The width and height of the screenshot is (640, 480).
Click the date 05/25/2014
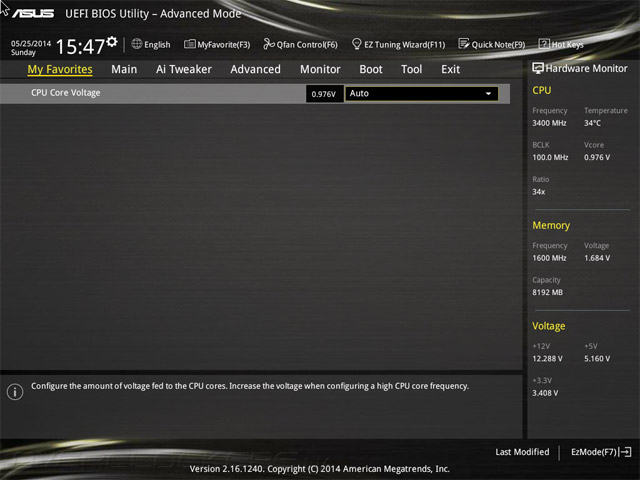point(31,43)
